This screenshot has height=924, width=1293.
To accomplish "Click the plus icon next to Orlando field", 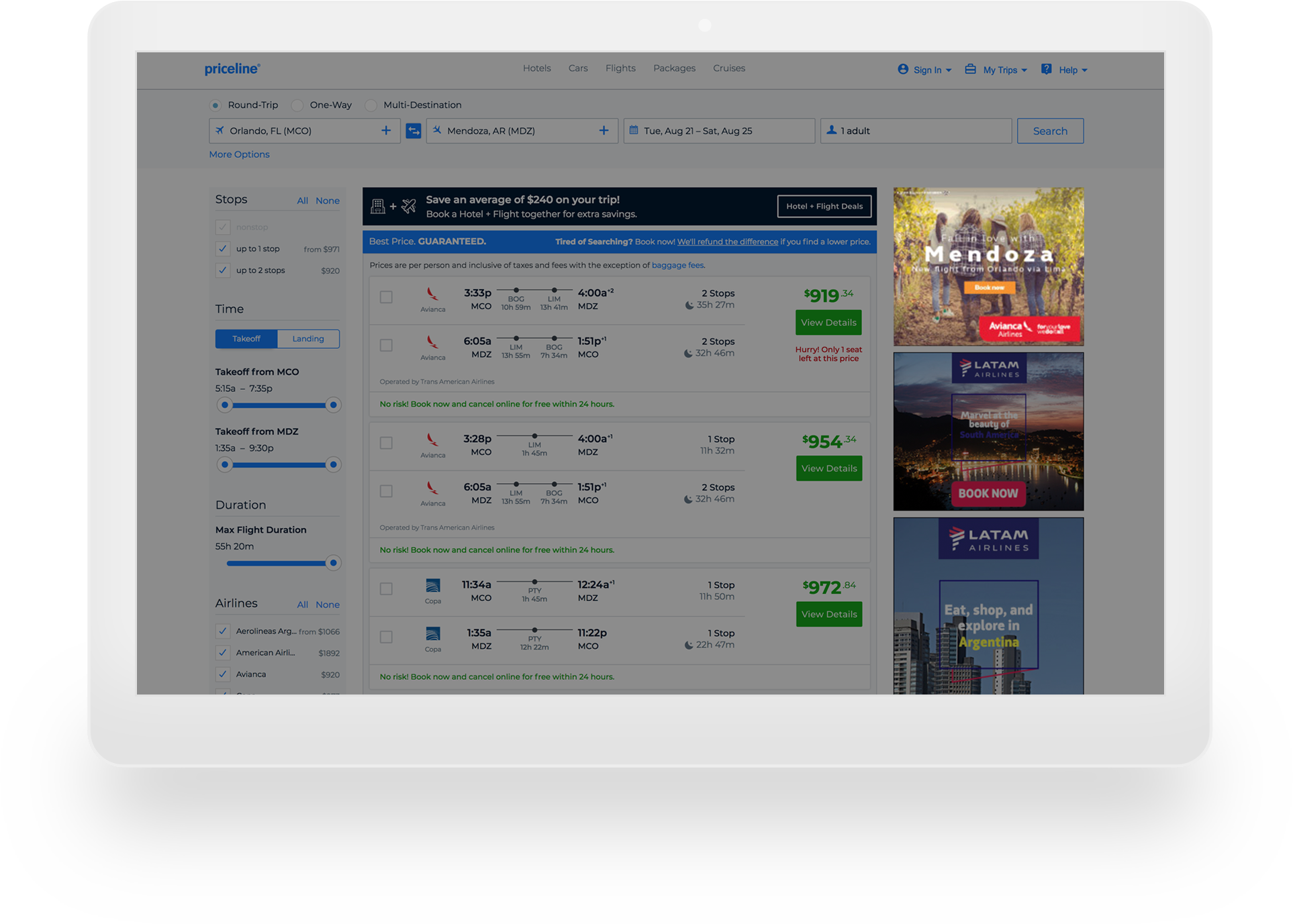I will point(386,130).
